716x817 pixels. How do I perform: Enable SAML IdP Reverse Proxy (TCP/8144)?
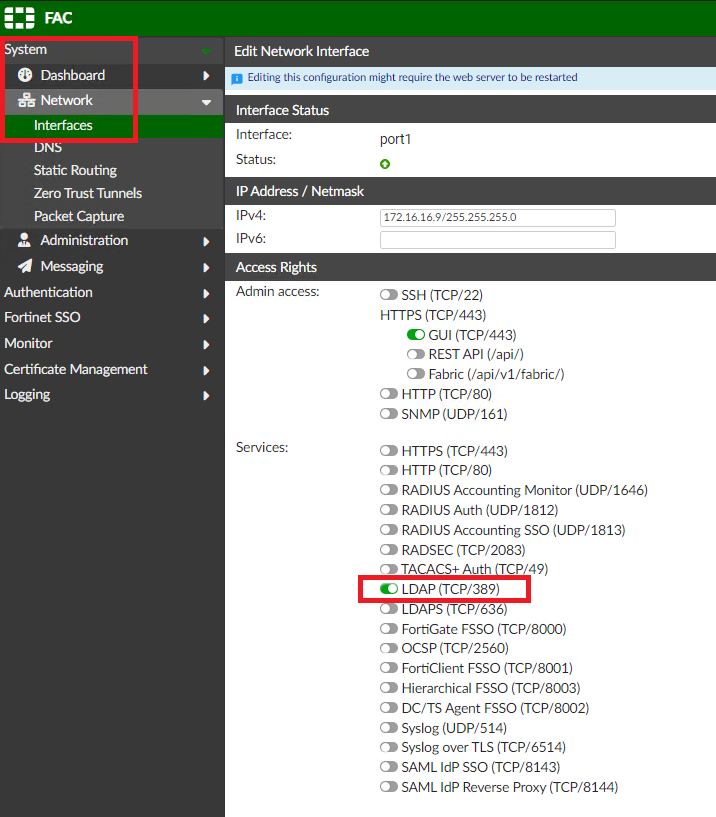pyautogui.click(x=389, y=787)
